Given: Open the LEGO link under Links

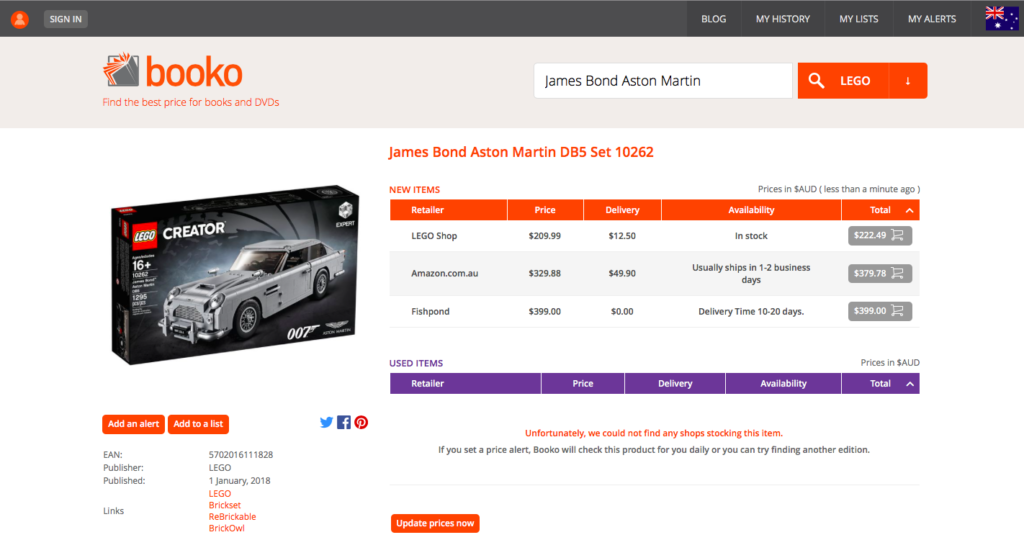Looking at the screenshot, I should pyautogui.click(x=219, y=494).
